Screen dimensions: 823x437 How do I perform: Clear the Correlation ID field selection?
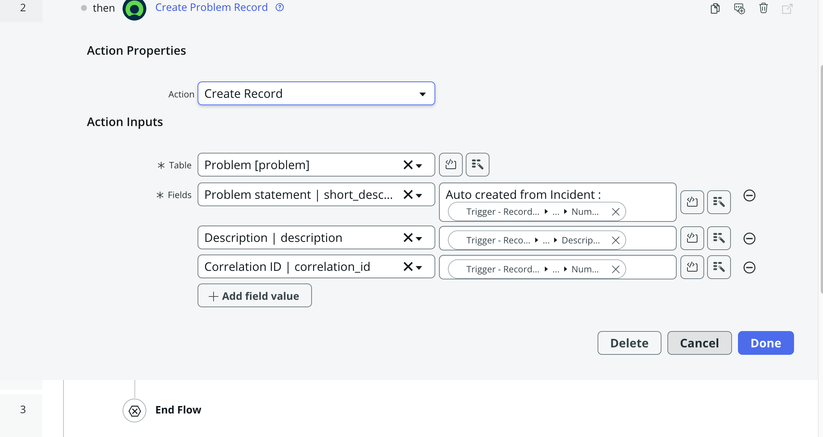tap(407, 267)
